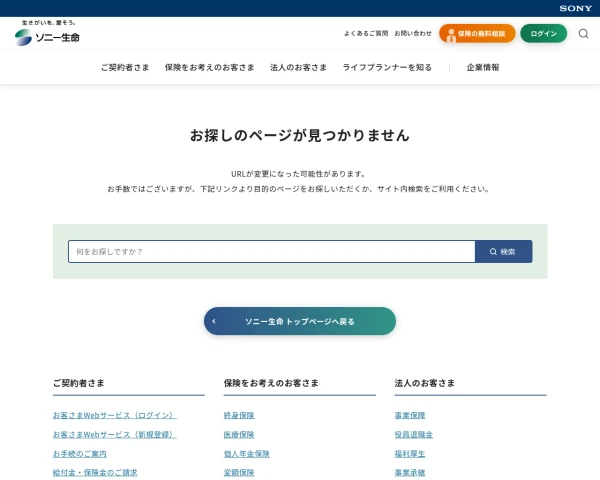Open お問い合わせ link

[x=413, y=34]
